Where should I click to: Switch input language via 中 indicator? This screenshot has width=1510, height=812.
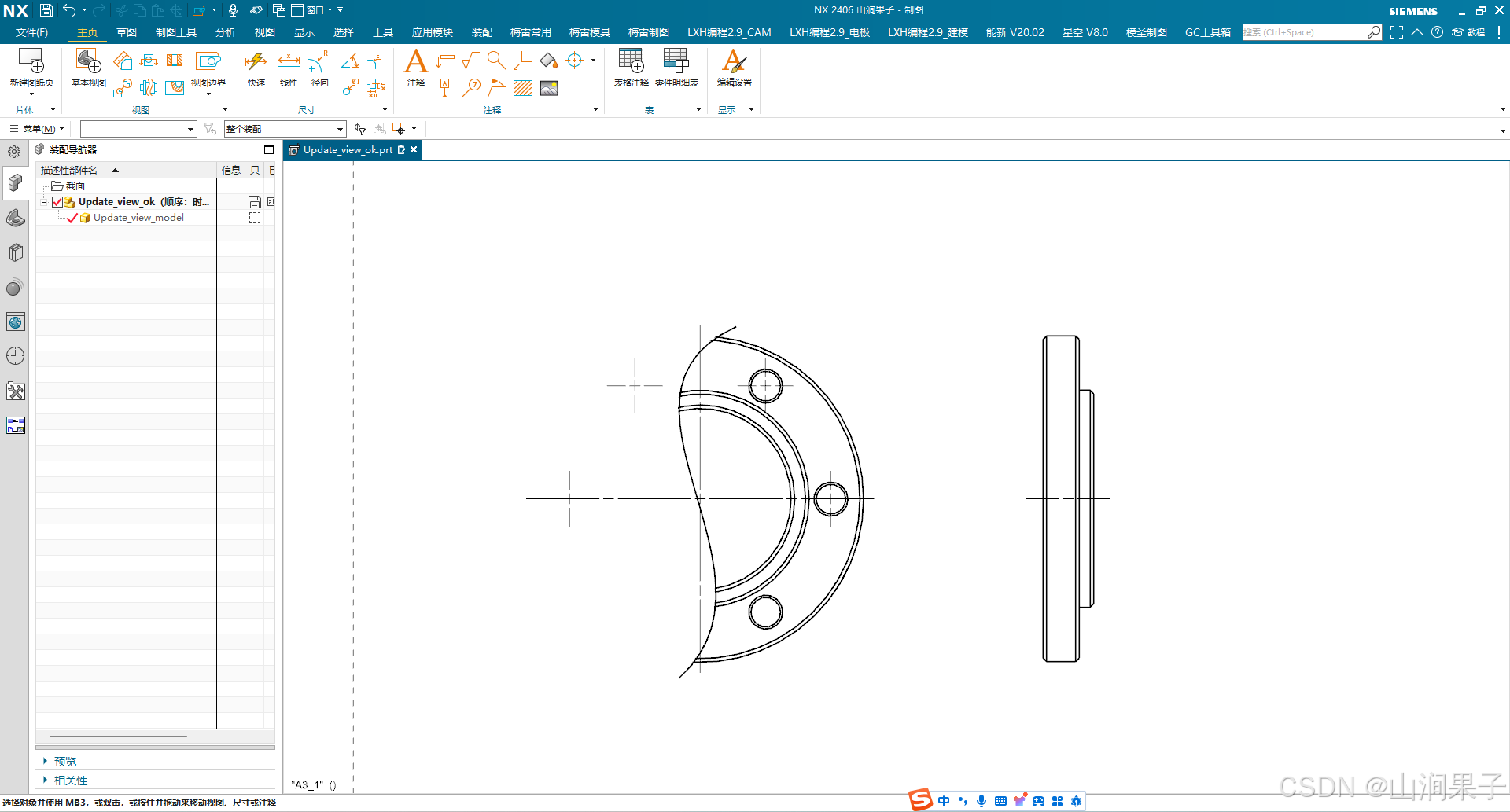tap(944, 801)
